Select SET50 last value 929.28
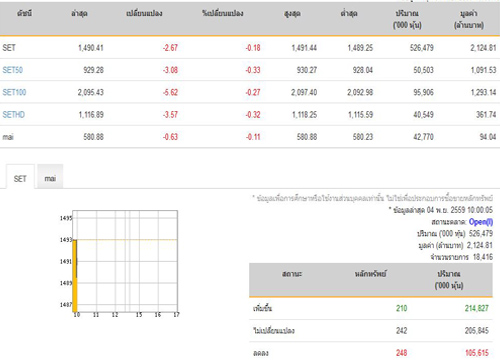Image resolution: width=500 pixels, height=360 pixels. (x=94, y=70)
